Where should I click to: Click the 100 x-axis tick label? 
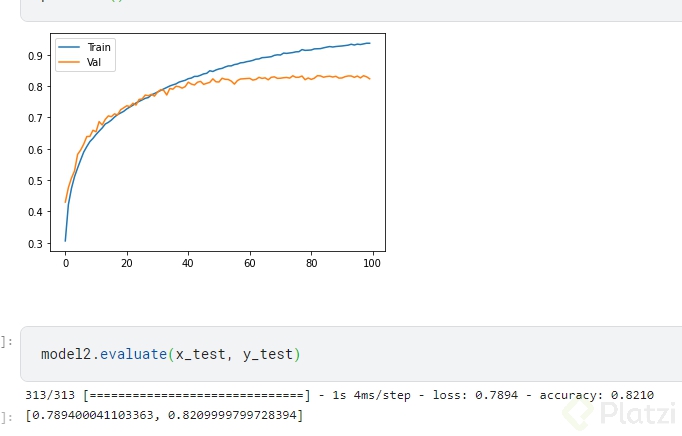click(x=370, y=264)
